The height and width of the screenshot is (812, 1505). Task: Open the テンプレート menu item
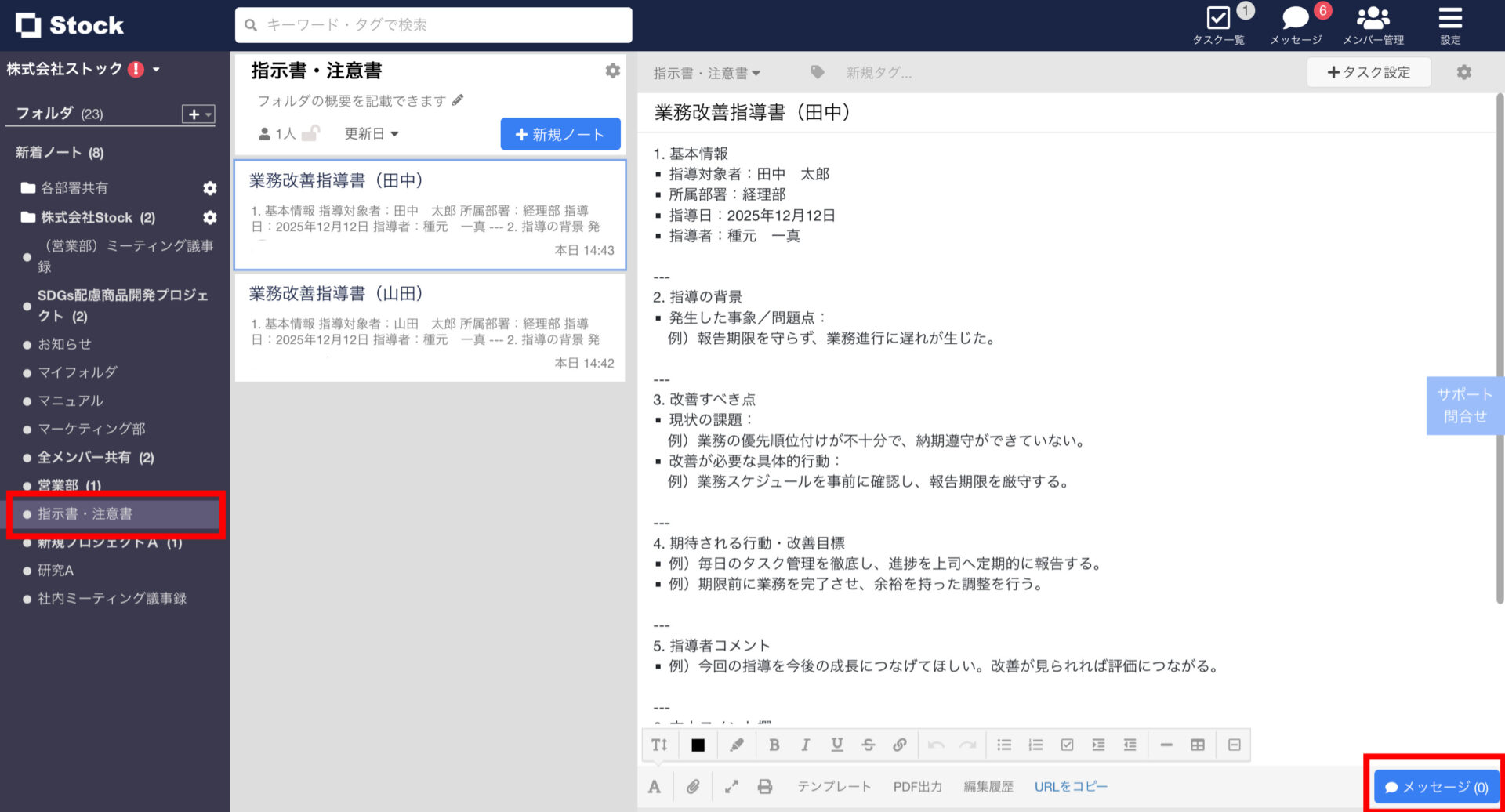[x=834, y=786]
